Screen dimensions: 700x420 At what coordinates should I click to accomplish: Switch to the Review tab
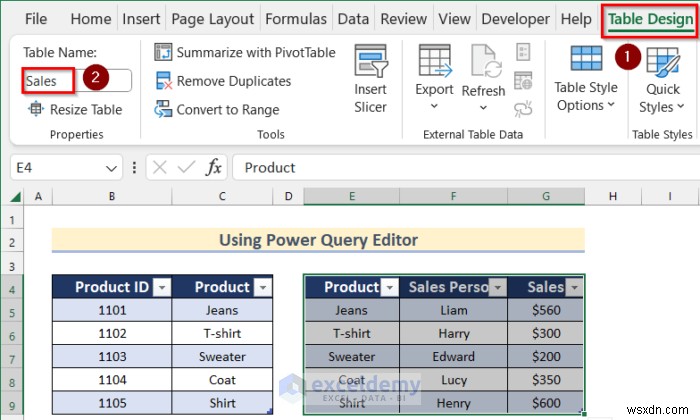tap(404, 19)
